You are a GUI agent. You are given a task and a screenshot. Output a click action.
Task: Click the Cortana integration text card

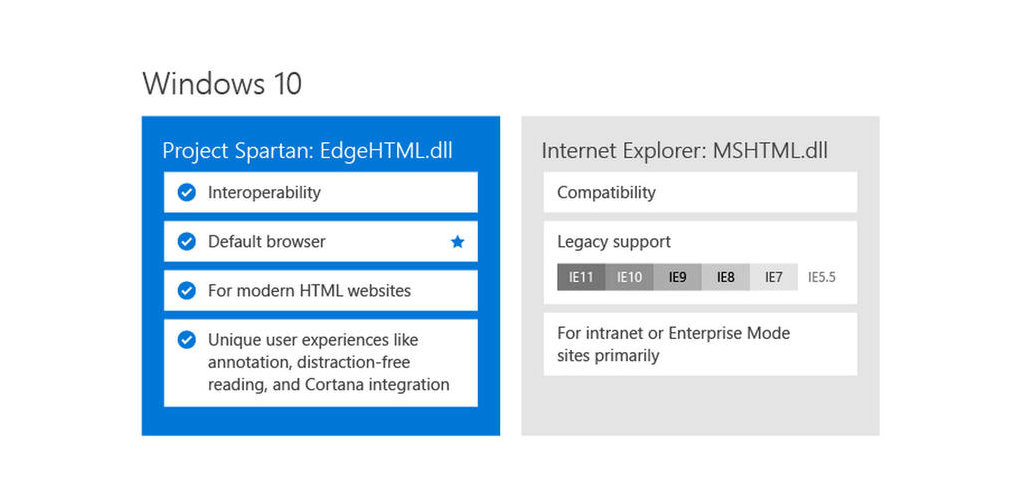pos(321,363)
